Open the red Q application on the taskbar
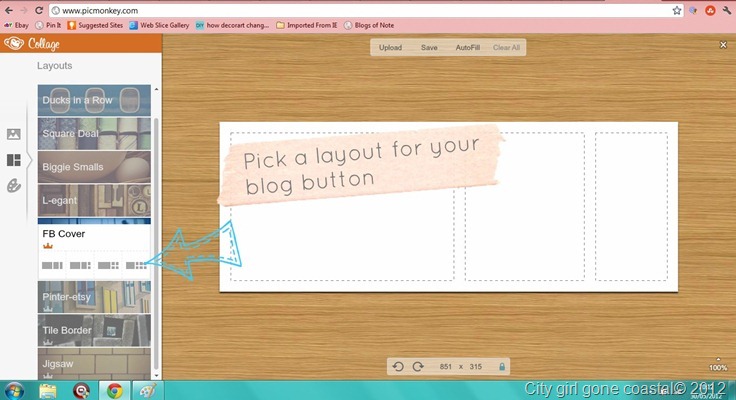This screenshot has width=736, height=400. click(x=81, y=391)
